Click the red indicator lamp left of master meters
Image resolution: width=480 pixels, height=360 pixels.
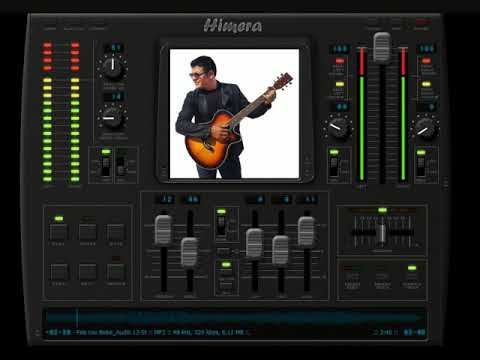pos(339,61)
